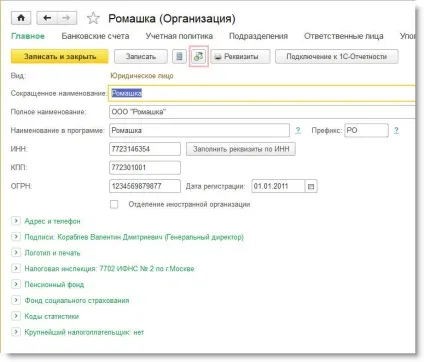Expand the Фонд социального страхования section
The height and width of the screenshot is (362, 424).
click(x=16, y=300)
